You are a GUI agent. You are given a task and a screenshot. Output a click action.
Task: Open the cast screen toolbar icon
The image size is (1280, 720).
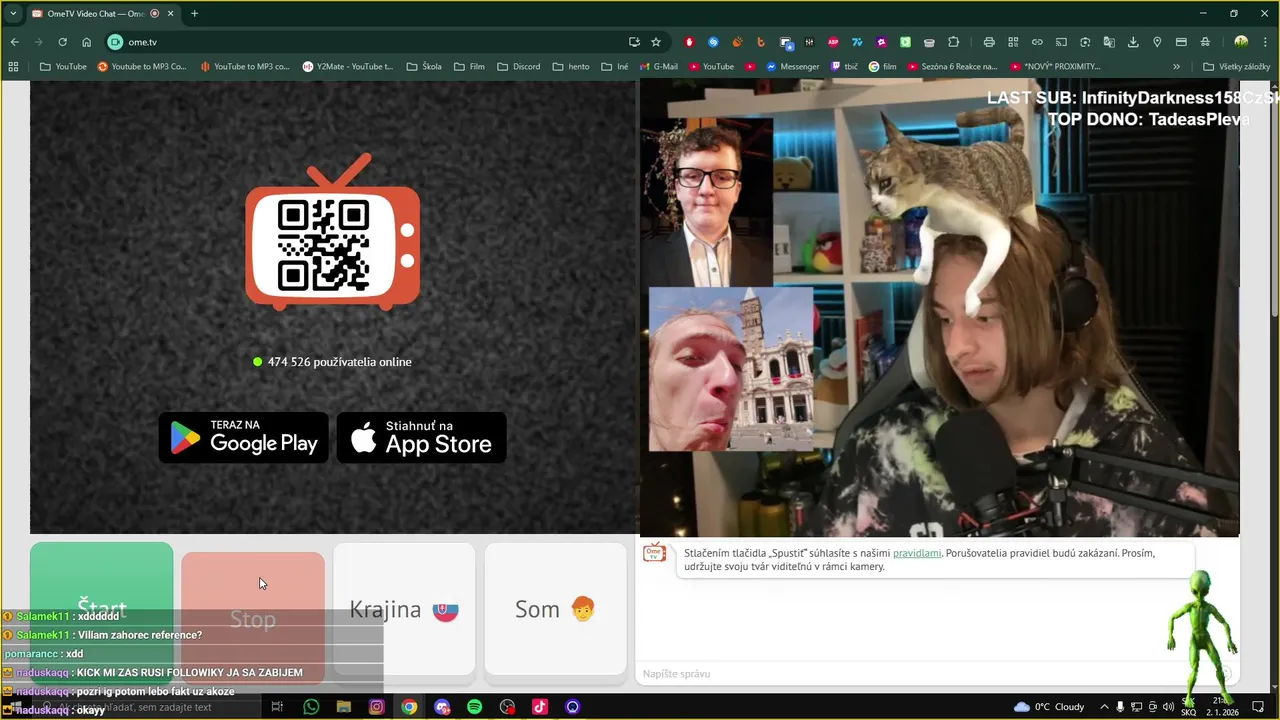1061,42
